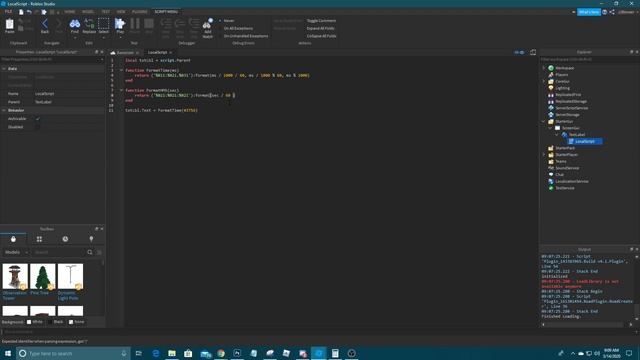Viewport: 640px width, 360px height.
Task: Click Collapse All Folds action
Action: [322, 36]
